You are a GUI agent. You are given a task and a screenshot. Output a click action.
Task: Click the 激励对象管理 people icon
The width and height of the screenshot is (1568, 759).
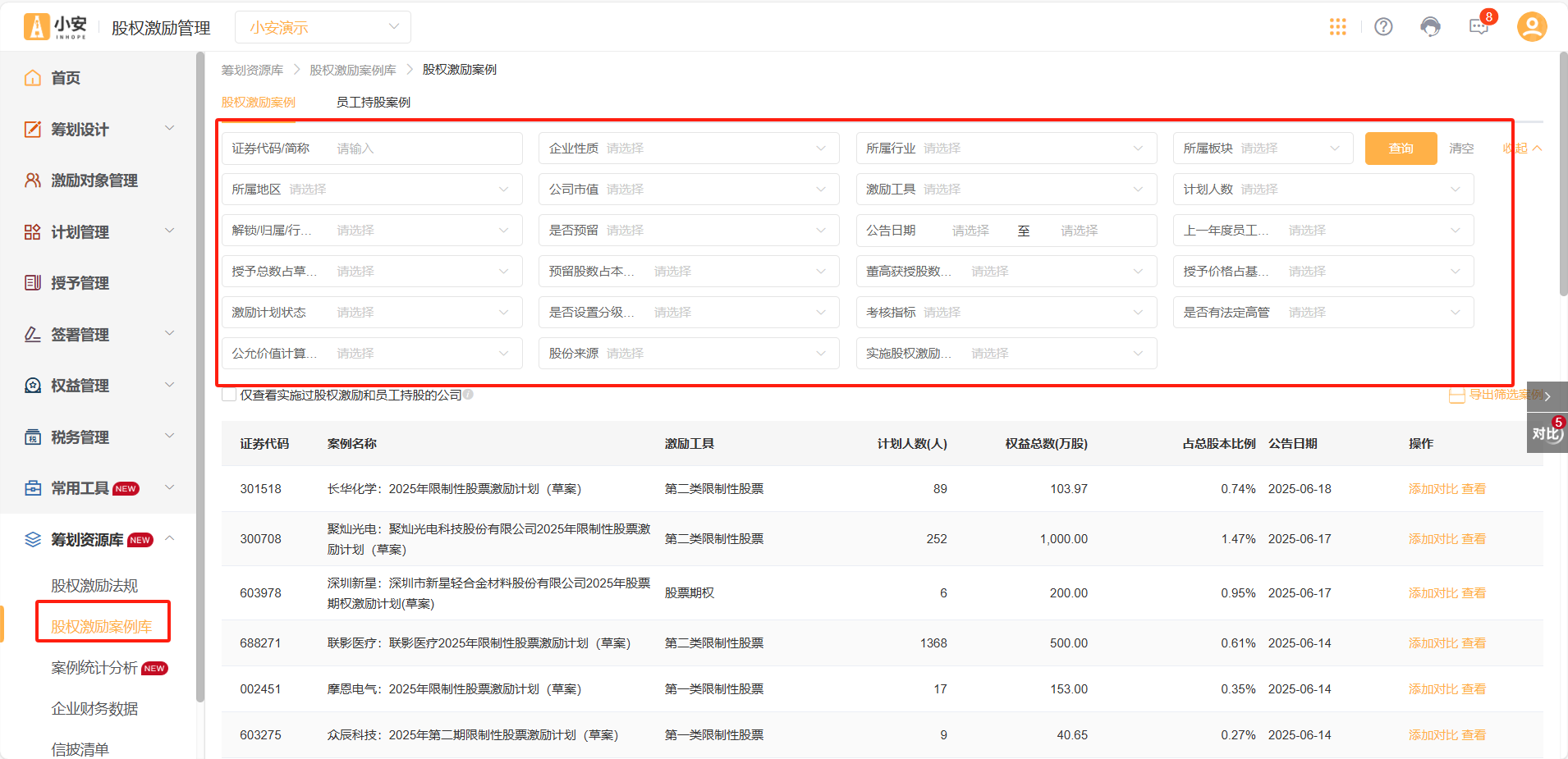(x=33, y=181)
